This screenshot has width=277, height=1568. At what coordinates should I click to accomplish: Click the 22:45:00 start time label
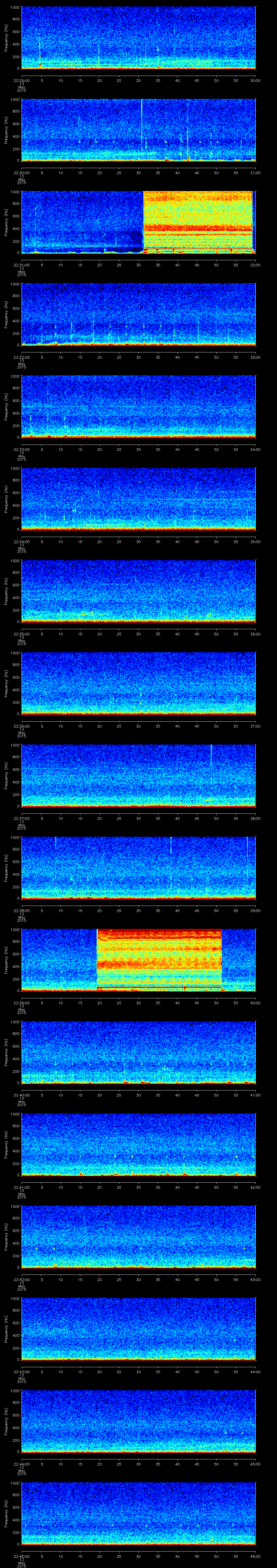21,1556
